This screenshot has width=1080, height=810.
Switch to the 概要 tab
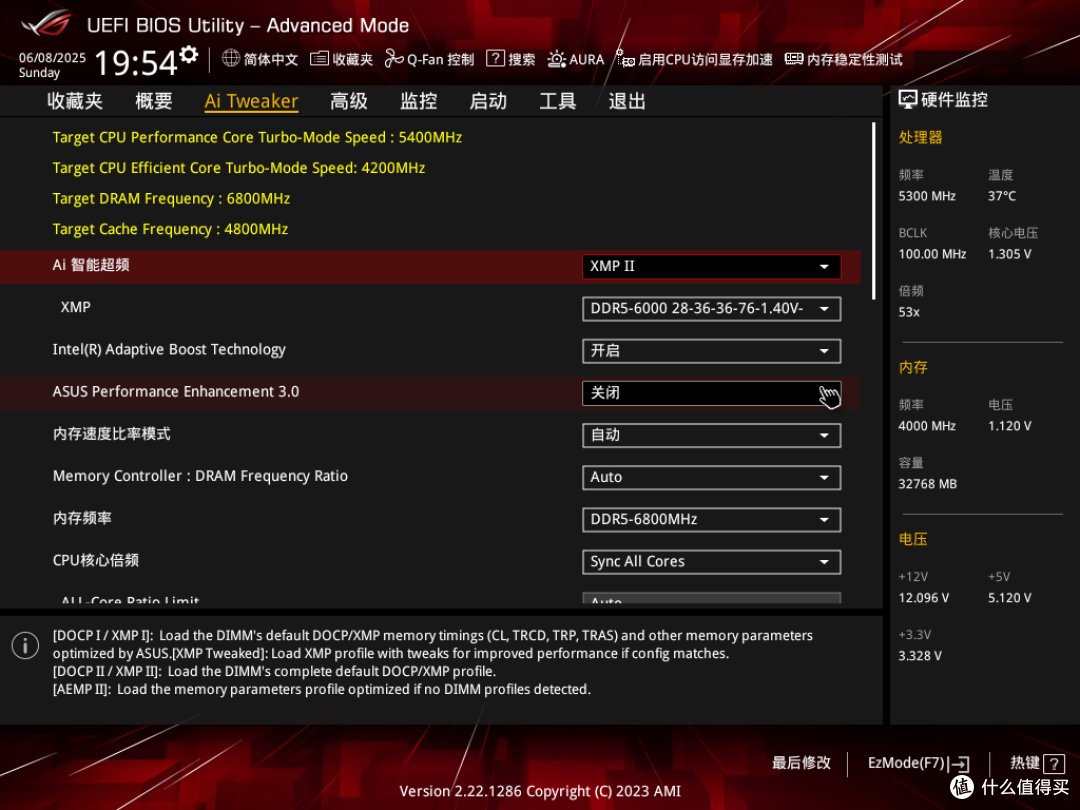click(x=154, y=101)
